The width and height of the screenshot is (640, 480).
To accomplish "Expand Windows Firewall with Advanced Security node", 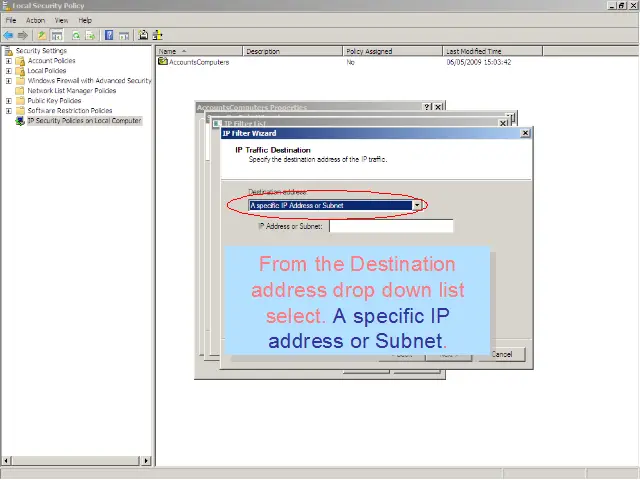I will pyautogui.click(x=9, y=81).
